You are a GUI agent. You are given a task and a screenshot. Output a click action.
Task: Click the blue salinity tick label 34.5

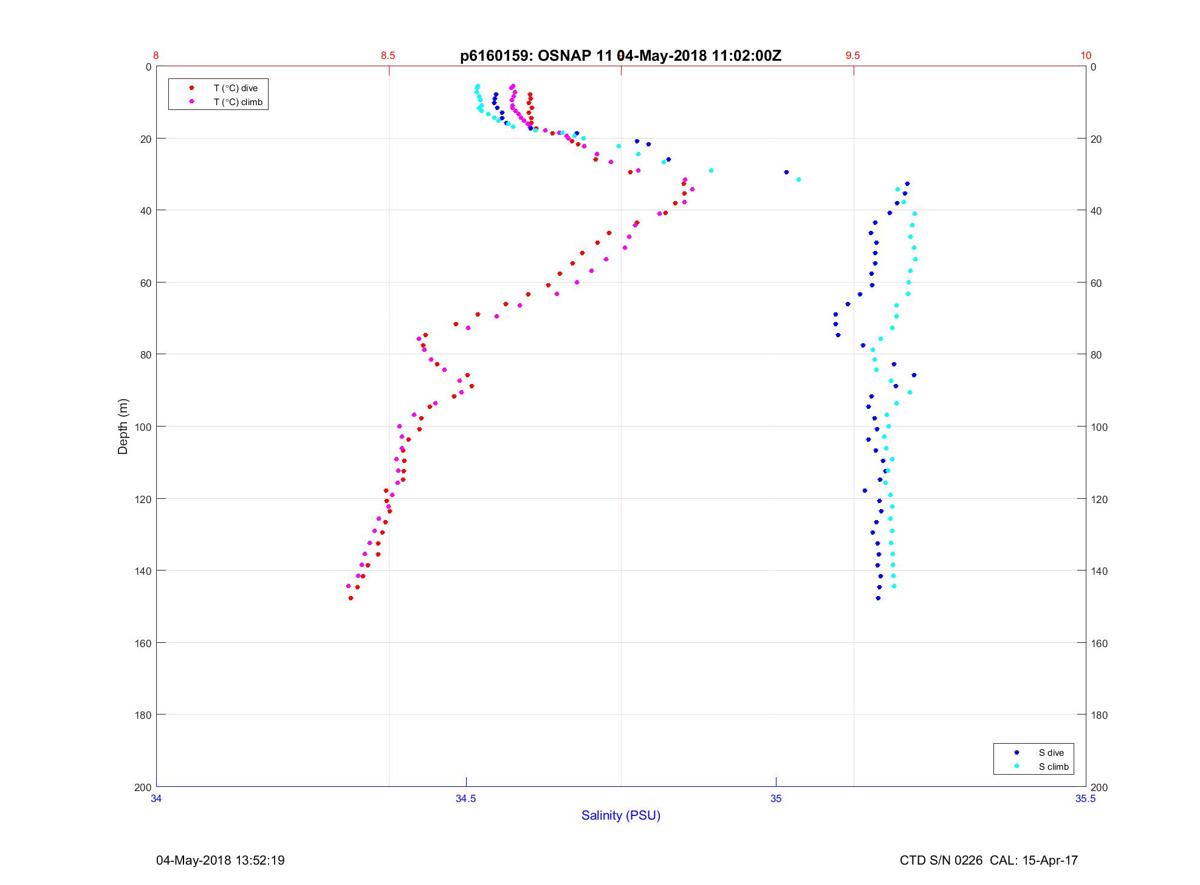[466, 798]
